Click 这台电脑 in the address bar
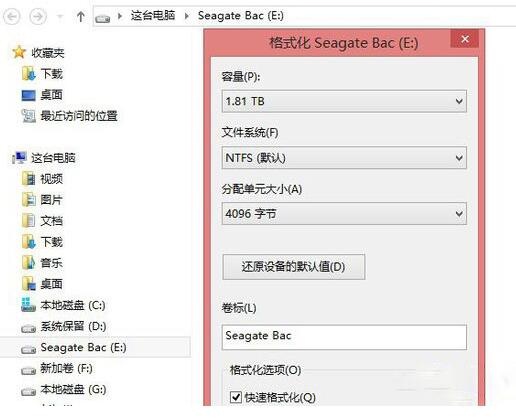Image resolution: width=516 pixels, height=418 pixels. (153, 15)
